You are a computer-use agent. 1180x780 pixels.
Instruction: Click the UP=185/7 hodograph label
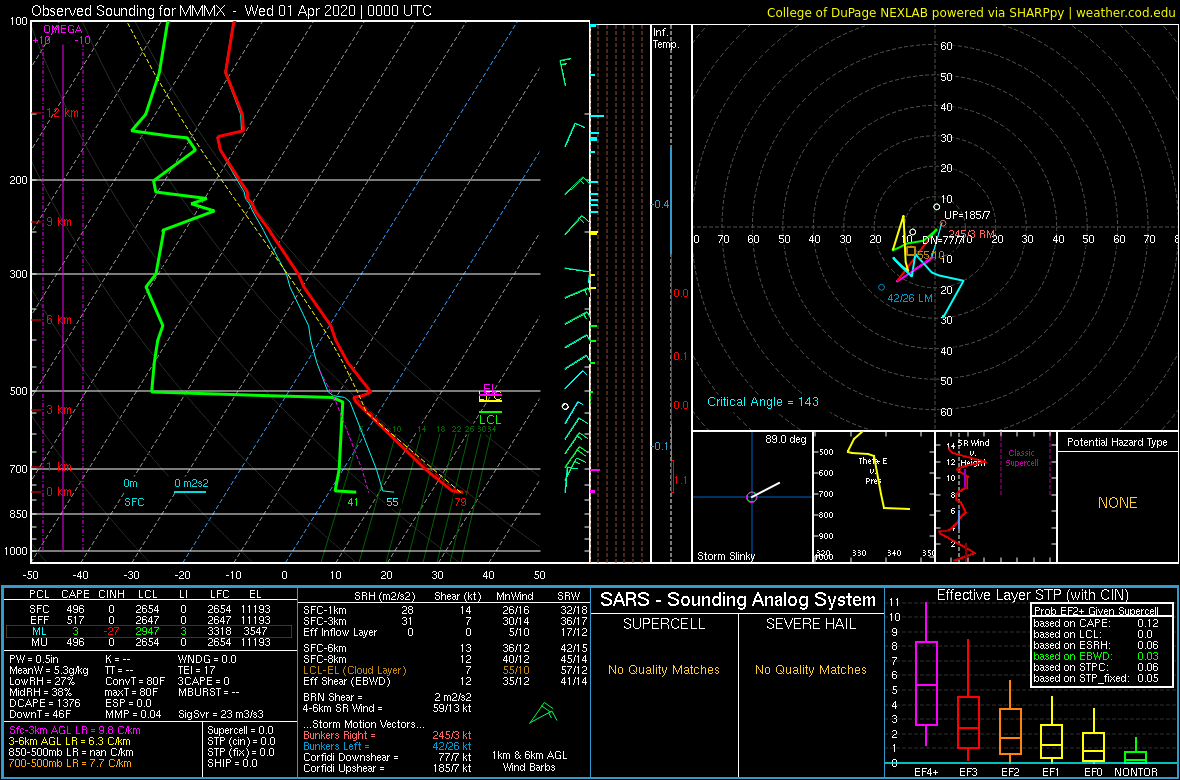tap(968, 215)
